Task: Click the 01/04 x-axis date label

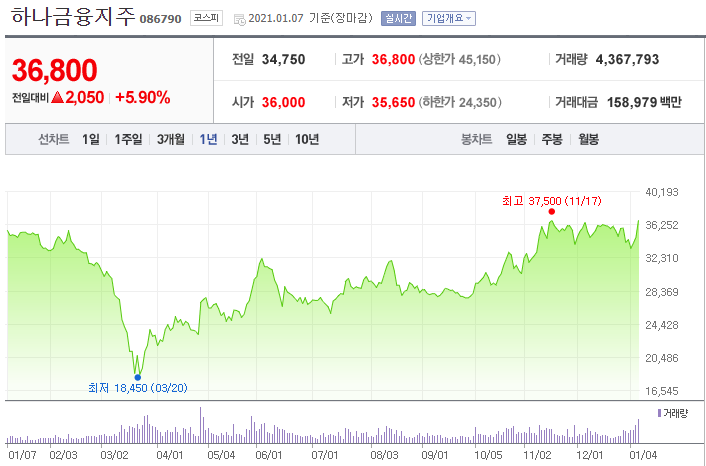Action: 643,455
